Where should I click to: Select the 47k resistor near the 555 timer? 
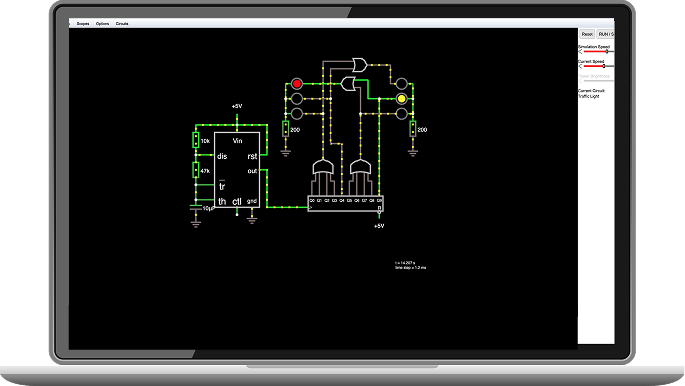pyautogui.click(x=196, y=170)
